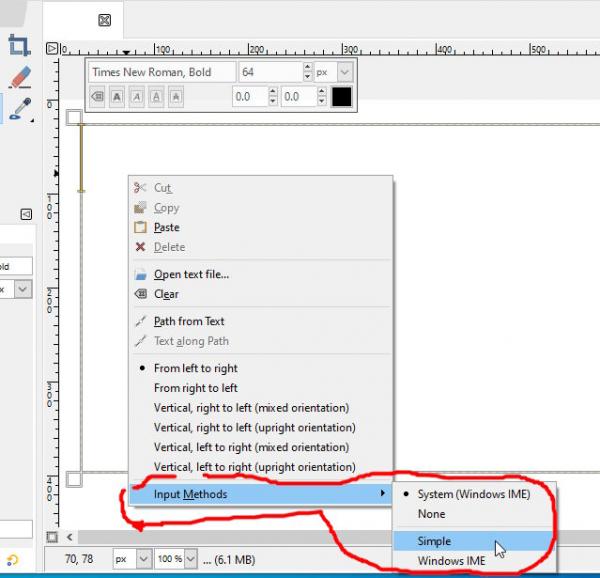Close the image tab
This screenshot has width=600, height=578.
coord(104,20)
